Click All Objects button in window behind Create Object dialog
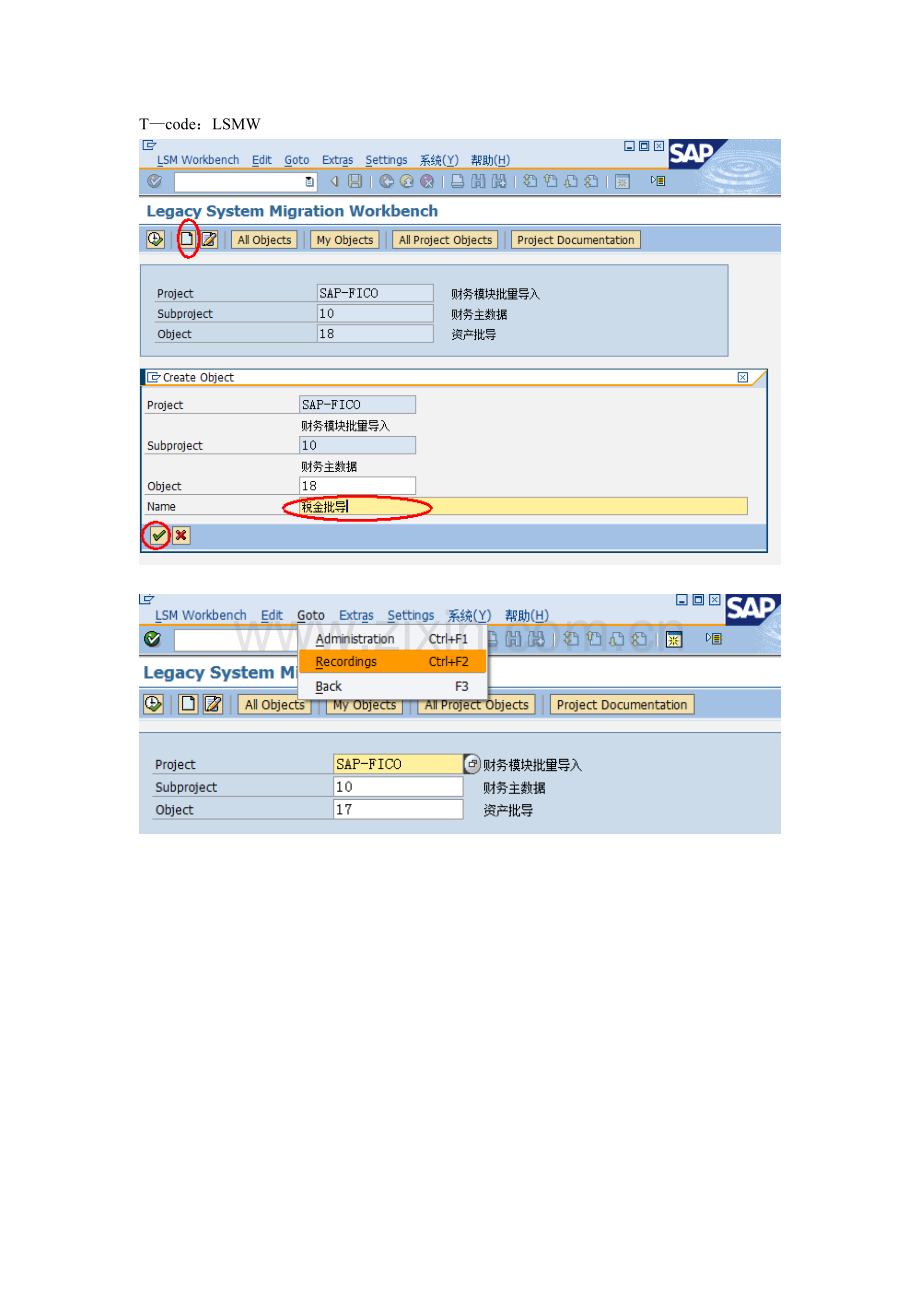Image resolution: width=920 pixels, height=1302 pixels. coord(265,240)
